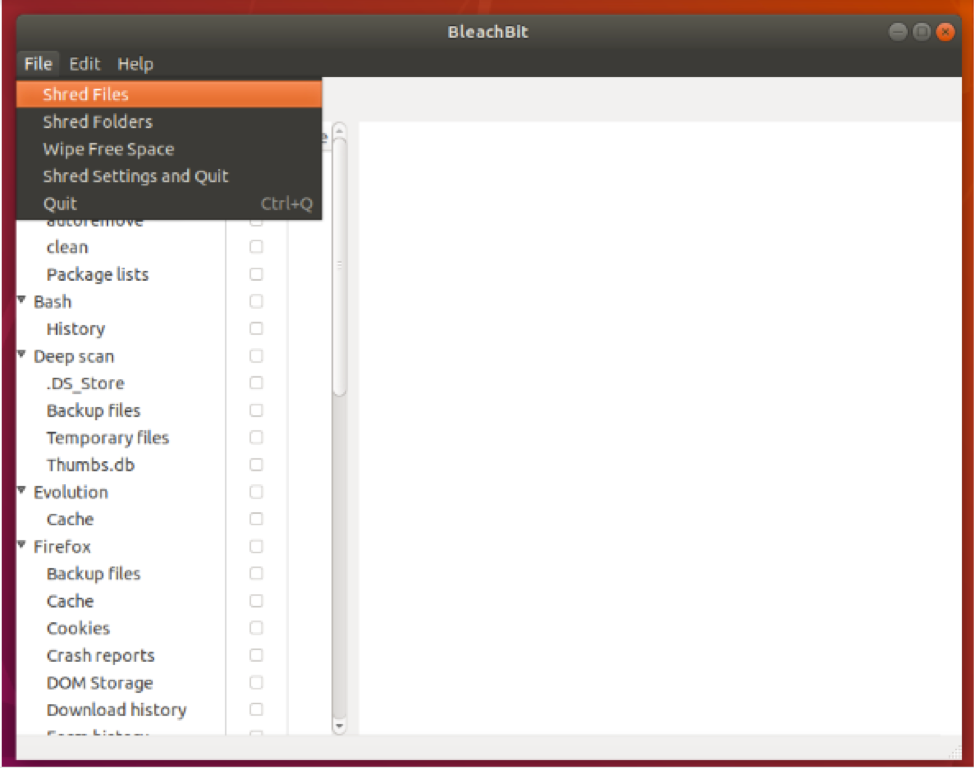Select the clean row
The width and height of the screenshot is (974, 768).
68,247
